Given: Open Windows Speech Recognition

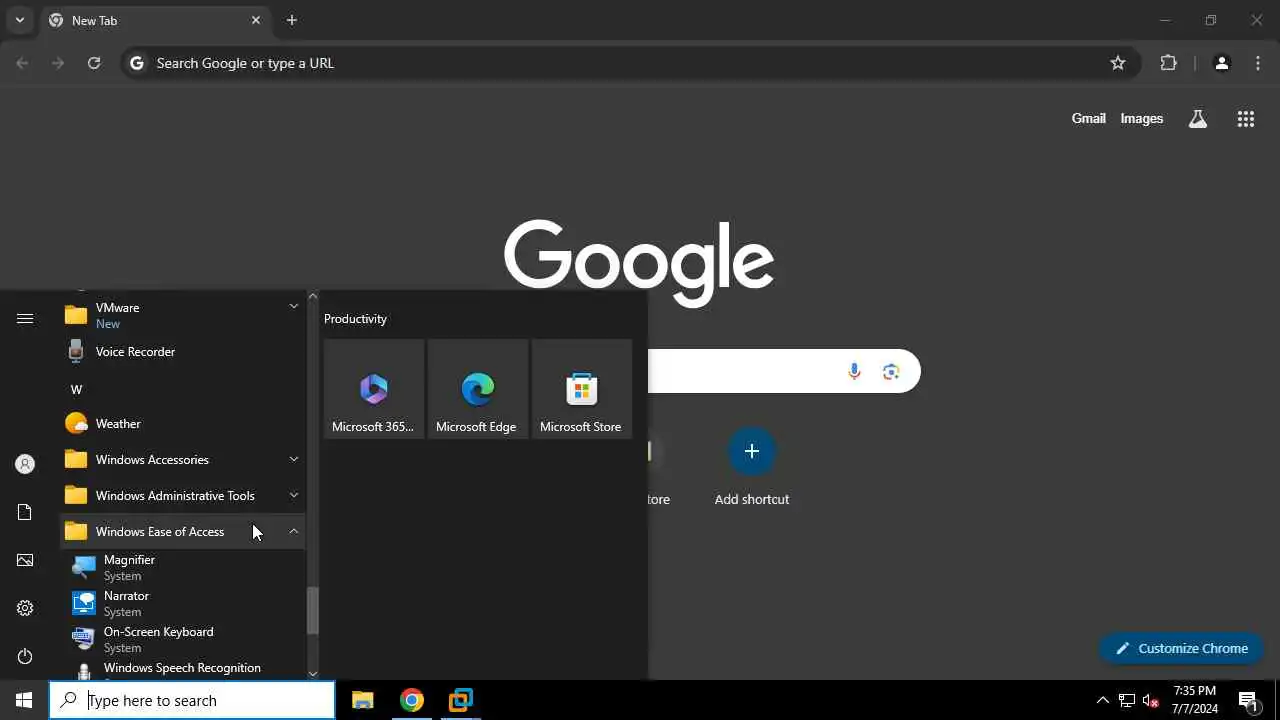Looking at the screenshot, I should tap(183, 669).
